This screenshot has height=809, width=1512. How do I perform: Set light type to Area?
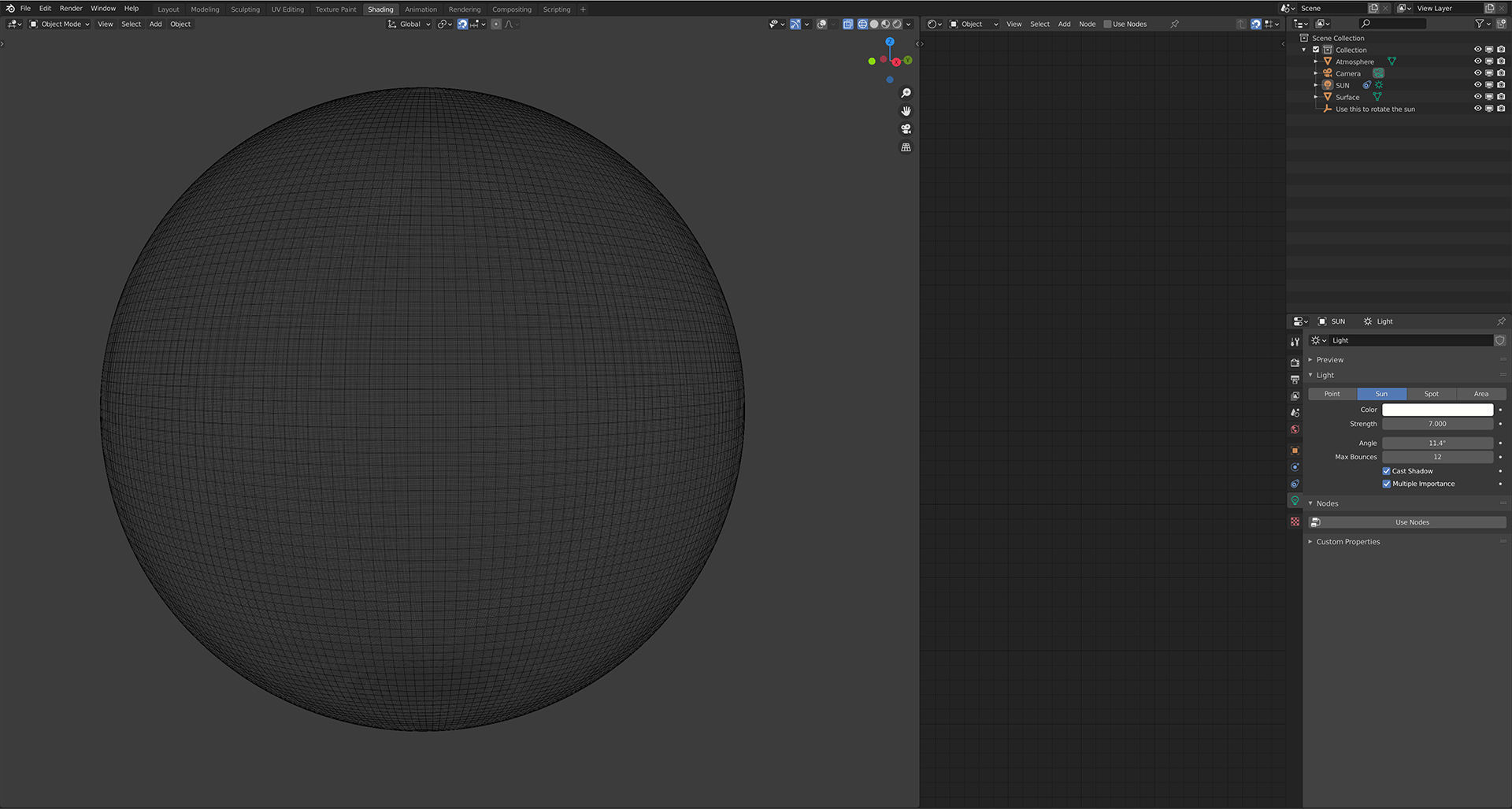pos(1480,394)
